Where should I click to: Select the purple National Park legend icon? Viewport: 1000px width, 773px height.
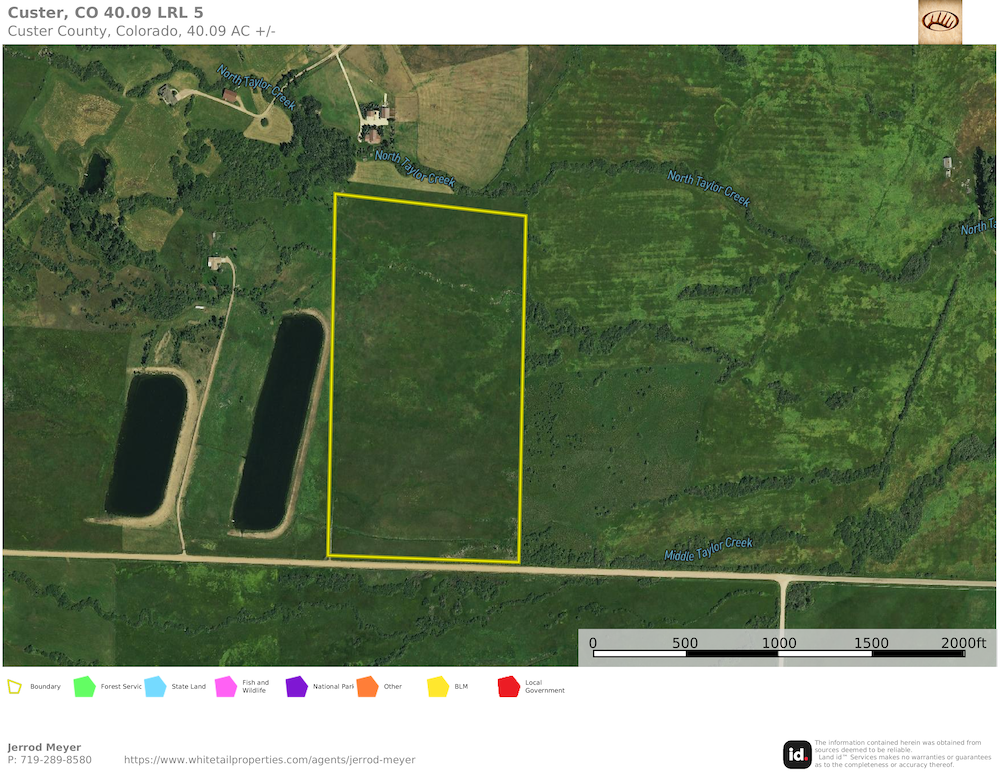pyautogui.click(x=297, y=687)
